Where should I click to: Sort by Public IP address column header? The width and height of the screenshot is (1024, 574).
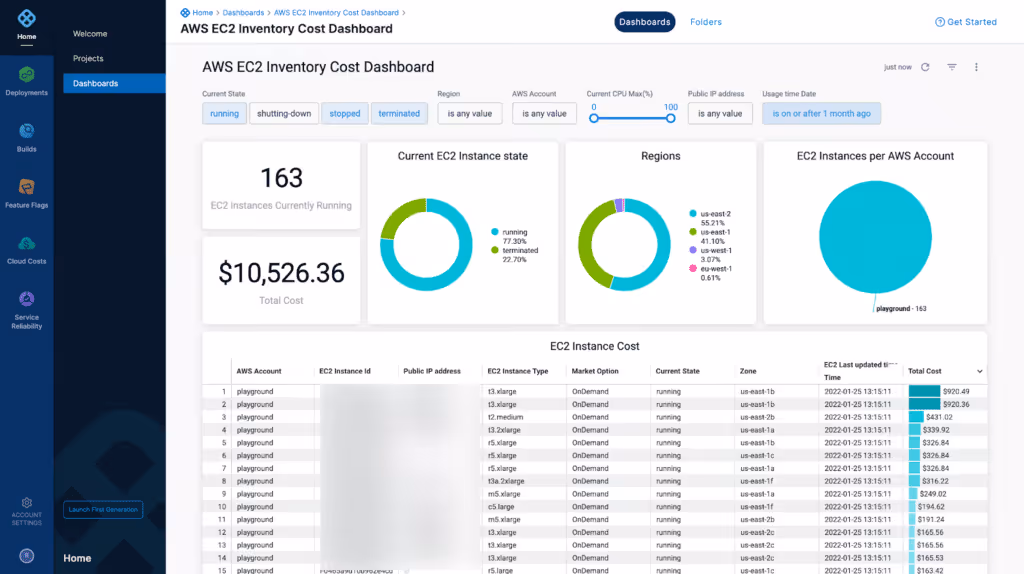[x=432, y=371]
